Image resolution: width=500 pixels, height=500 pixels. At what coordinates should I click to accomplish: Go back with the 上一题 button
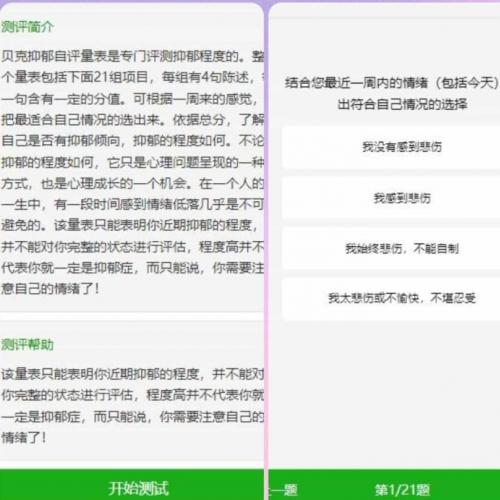(x=283, y=490)
